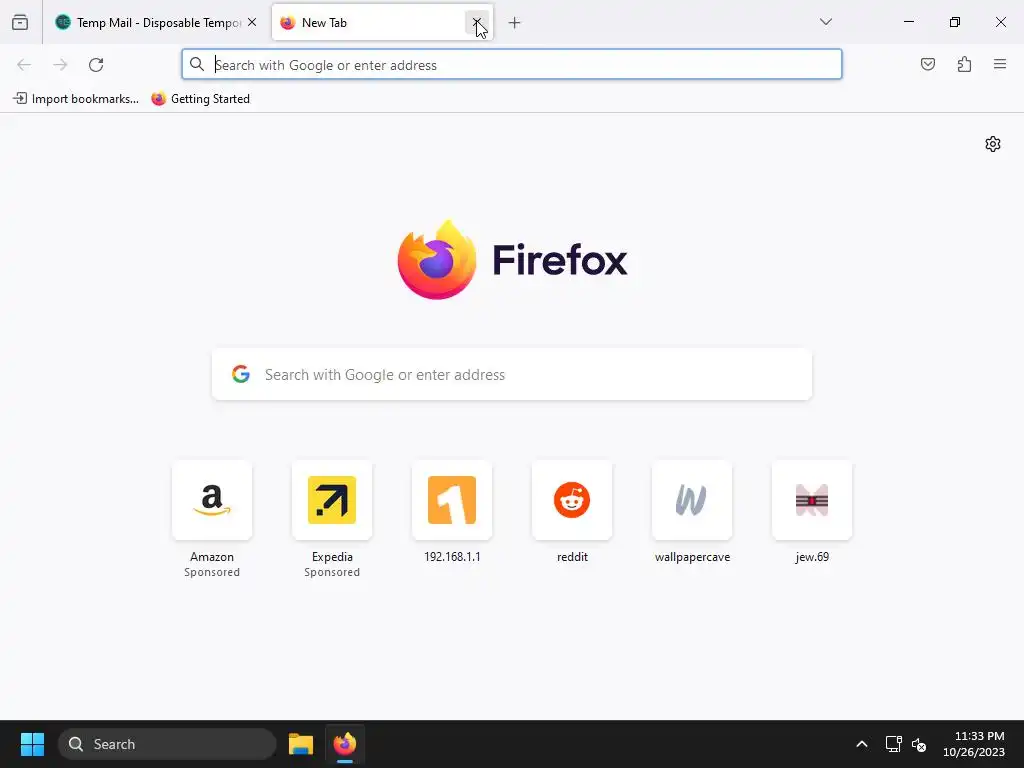Screen dimensions: 1024x768
Task: Go forward one page
Action: tap(60, 65)
